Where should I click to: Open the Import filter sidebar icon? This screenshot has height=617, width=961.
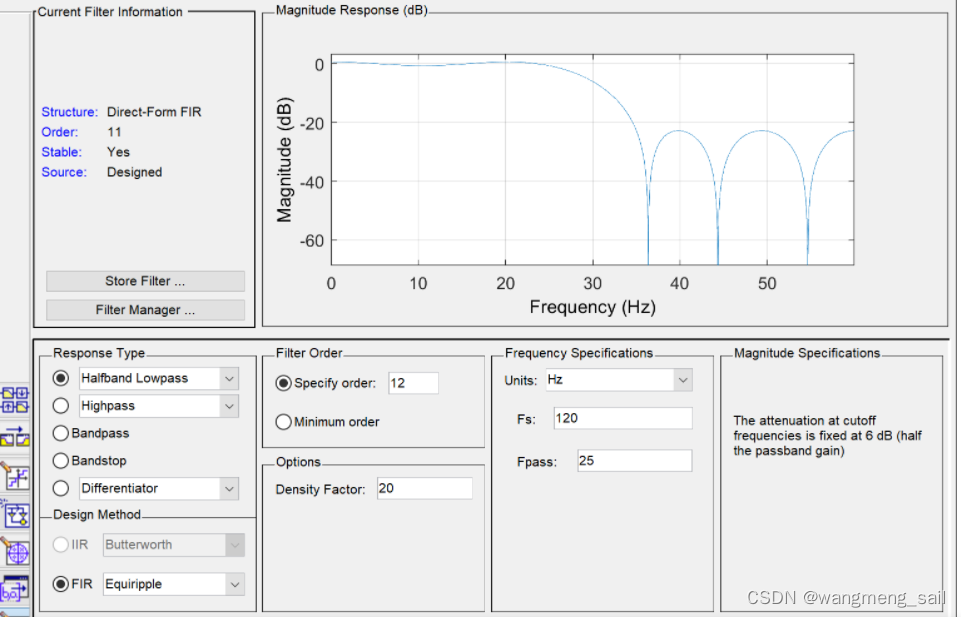click(x=15, y=590)
